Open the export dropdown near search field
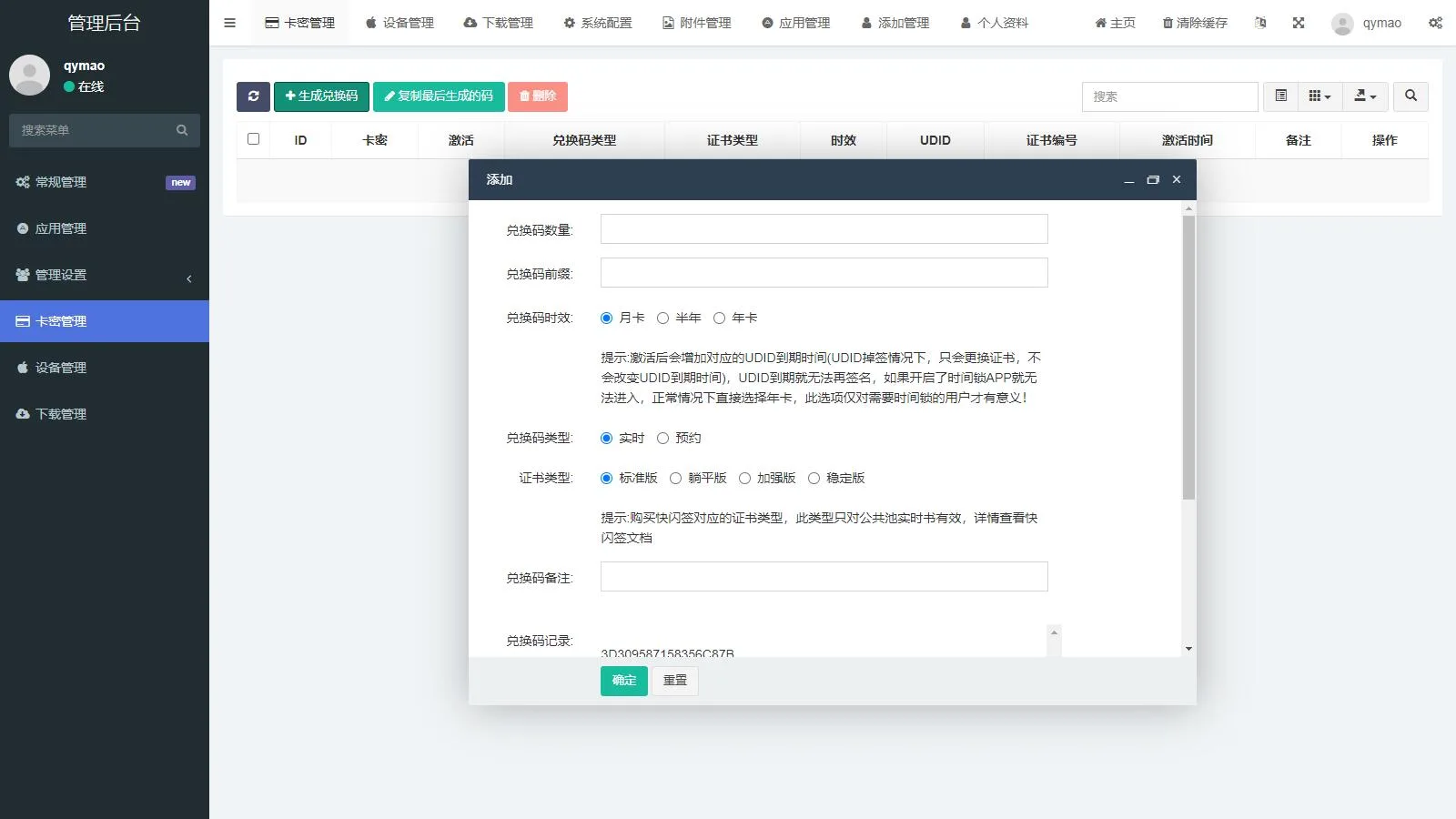 tap(1365, 96)
